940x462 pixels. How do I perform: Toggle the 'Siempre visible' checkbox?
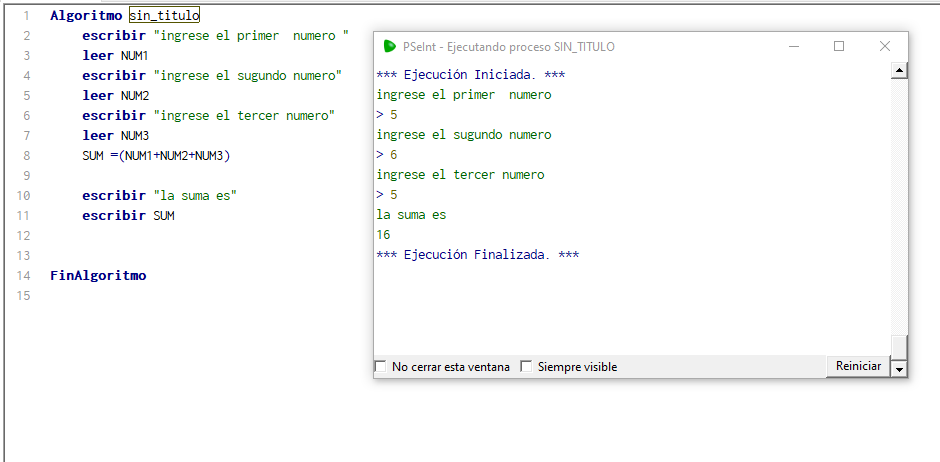click(526, 367)
